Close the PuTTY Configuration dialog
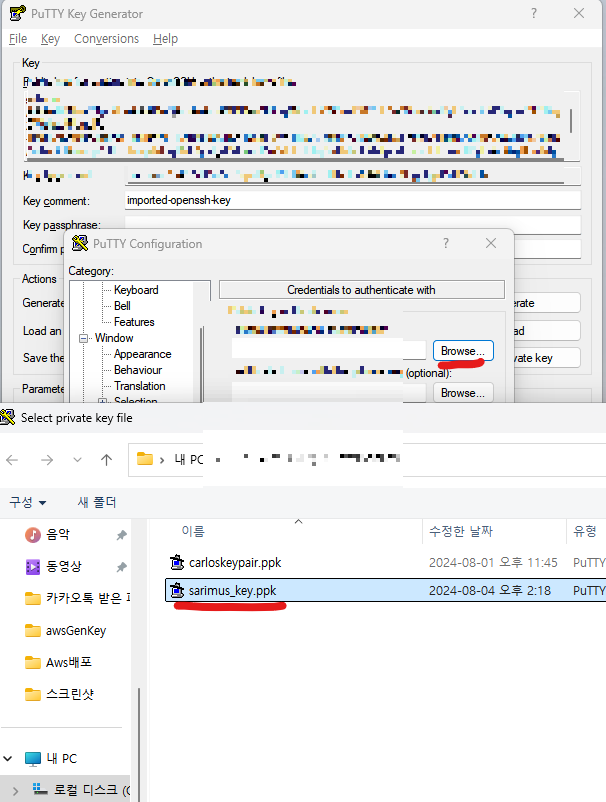 [x=491, y=243]
